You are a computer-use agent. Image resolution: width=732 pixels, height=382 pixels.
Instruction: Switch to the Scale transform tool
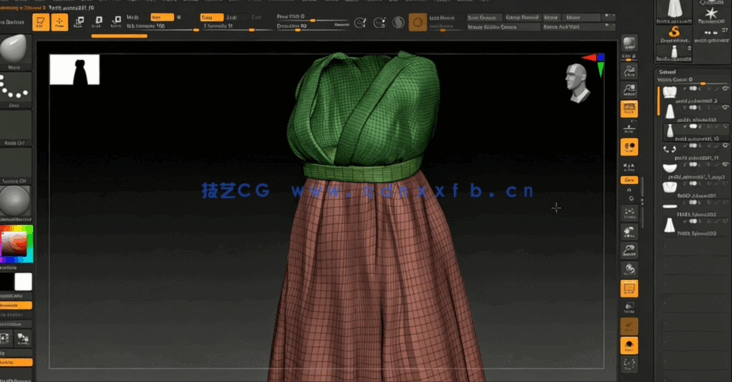point(98,21)
